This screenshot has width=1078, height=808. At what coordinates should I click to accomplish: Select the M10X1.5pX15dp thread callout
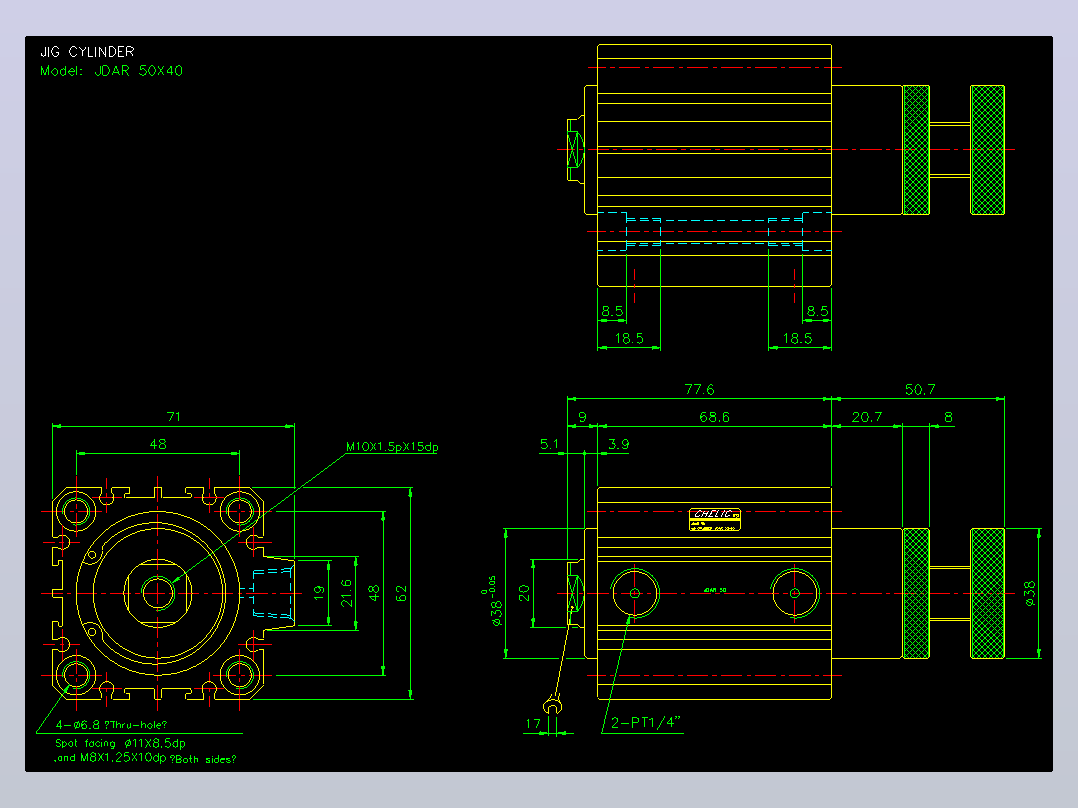[x=392, y=447]
